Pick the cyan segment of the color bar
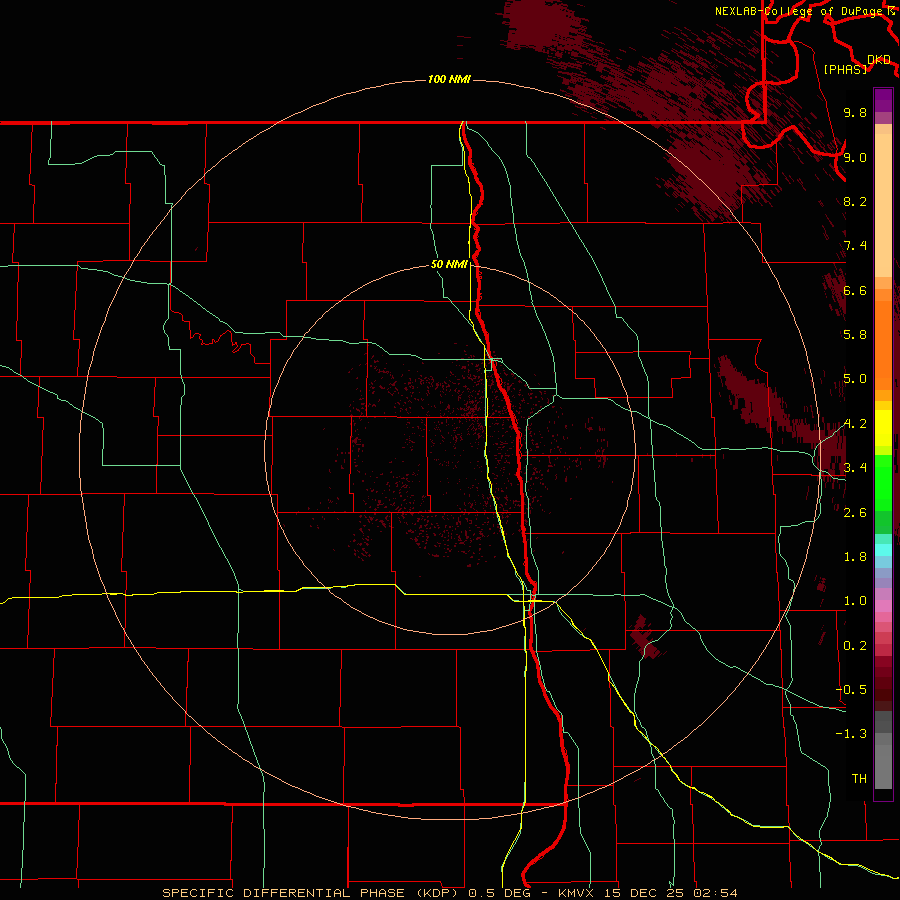The height and width of the screenshot is (900, 900). click(883, 550)
